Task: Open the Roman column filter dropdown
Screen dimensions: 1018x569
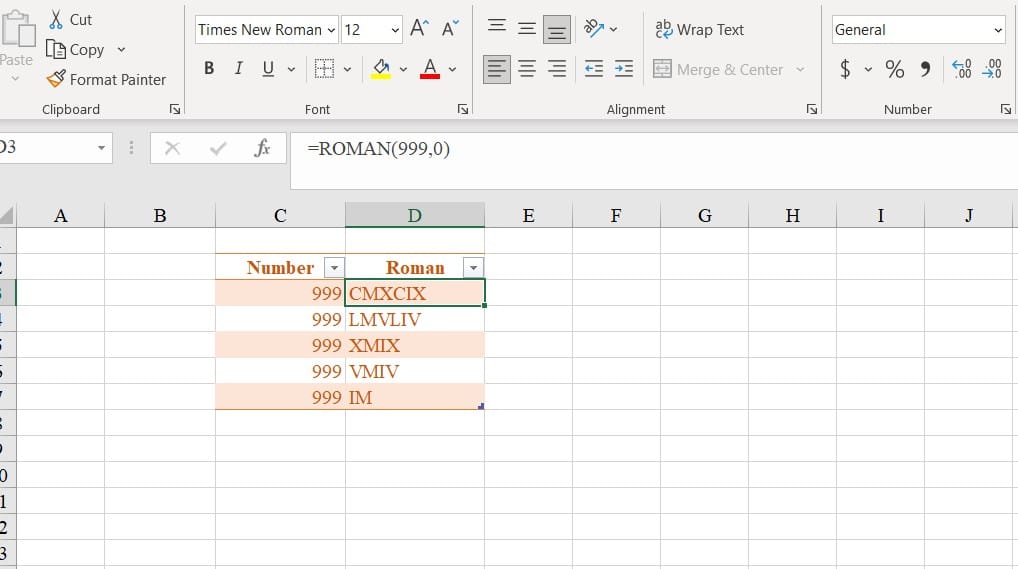Action: pyautogui.click(x=473, y=267)
